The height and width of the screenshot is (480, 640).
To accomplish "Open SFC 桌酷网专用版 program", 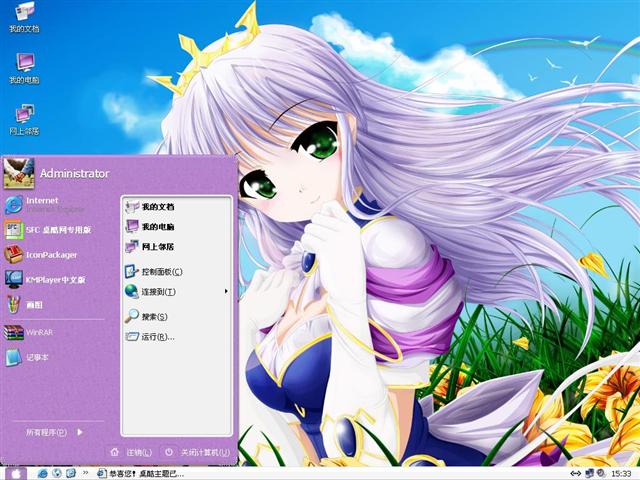I will pos(48,230).
